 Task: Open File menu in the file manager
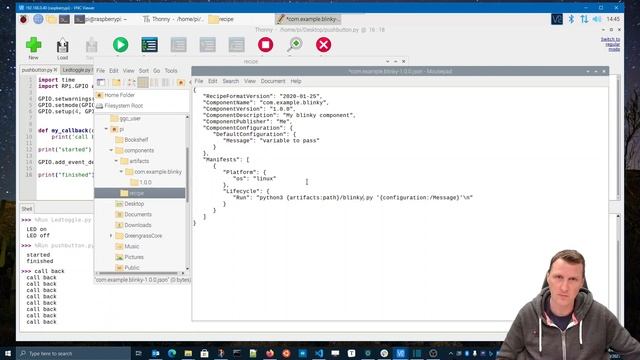pyautogui.click(x=100, y=71)
